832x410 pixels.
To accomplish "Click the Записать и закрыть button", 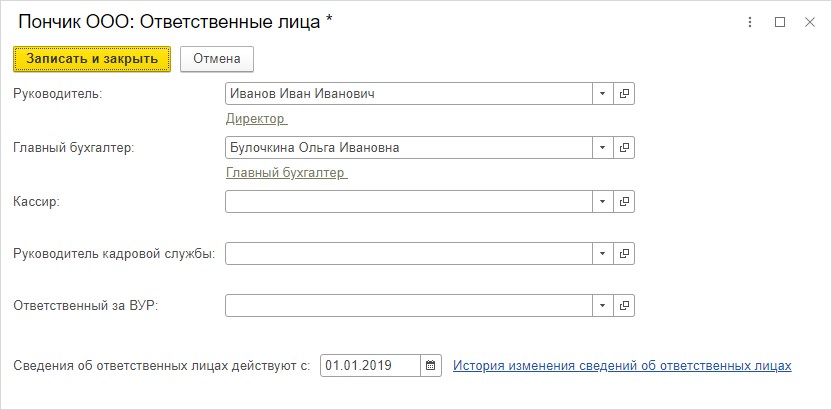I will coord(92,59).
